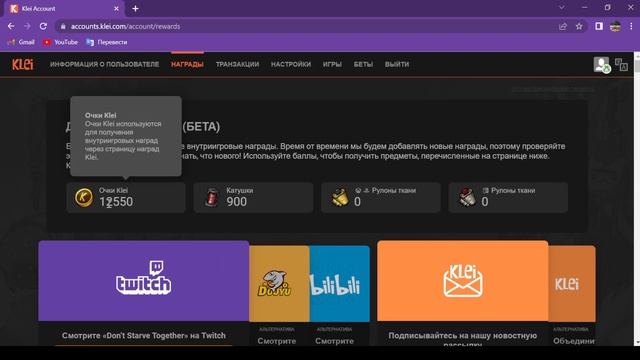Select the Награды tab

[187, 64]
